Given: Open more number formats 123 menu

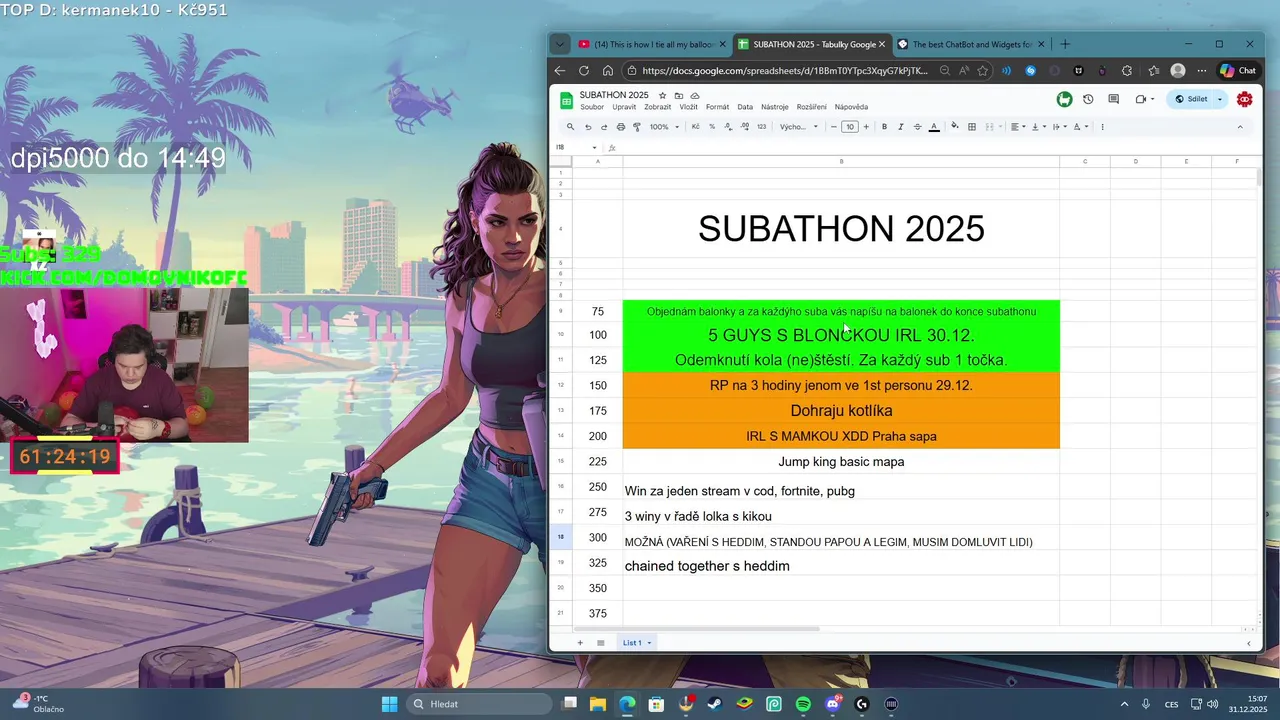Looking at the screenshot, I should (761, 127).
